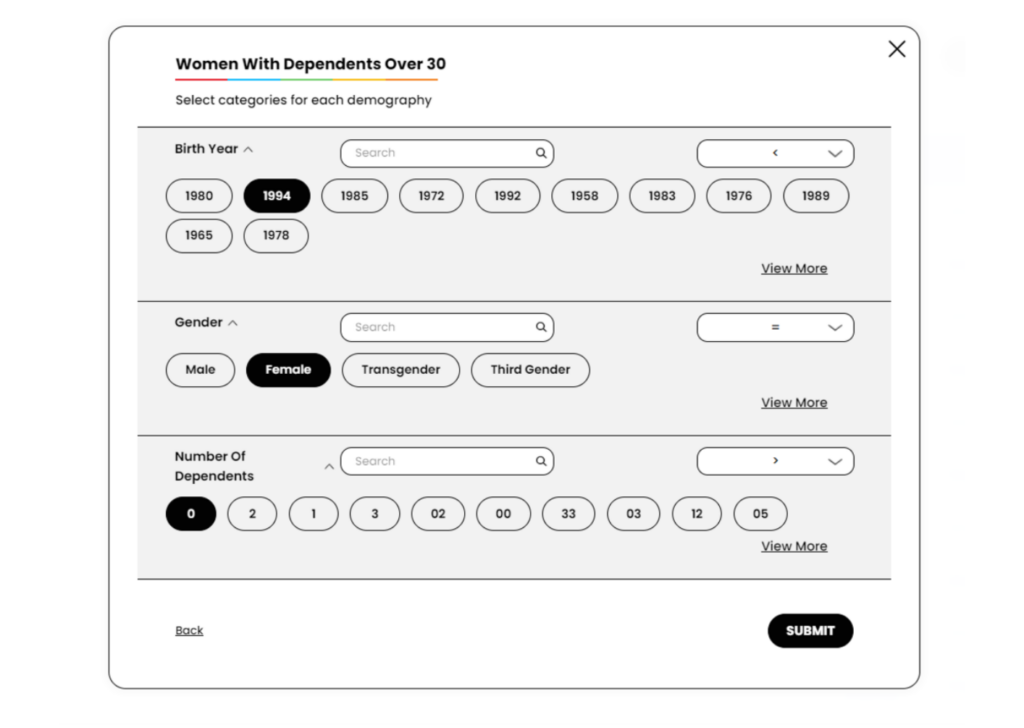Click the magnifier icon in Dependents search
This screenshot has height=728, width=1024.
541,461
